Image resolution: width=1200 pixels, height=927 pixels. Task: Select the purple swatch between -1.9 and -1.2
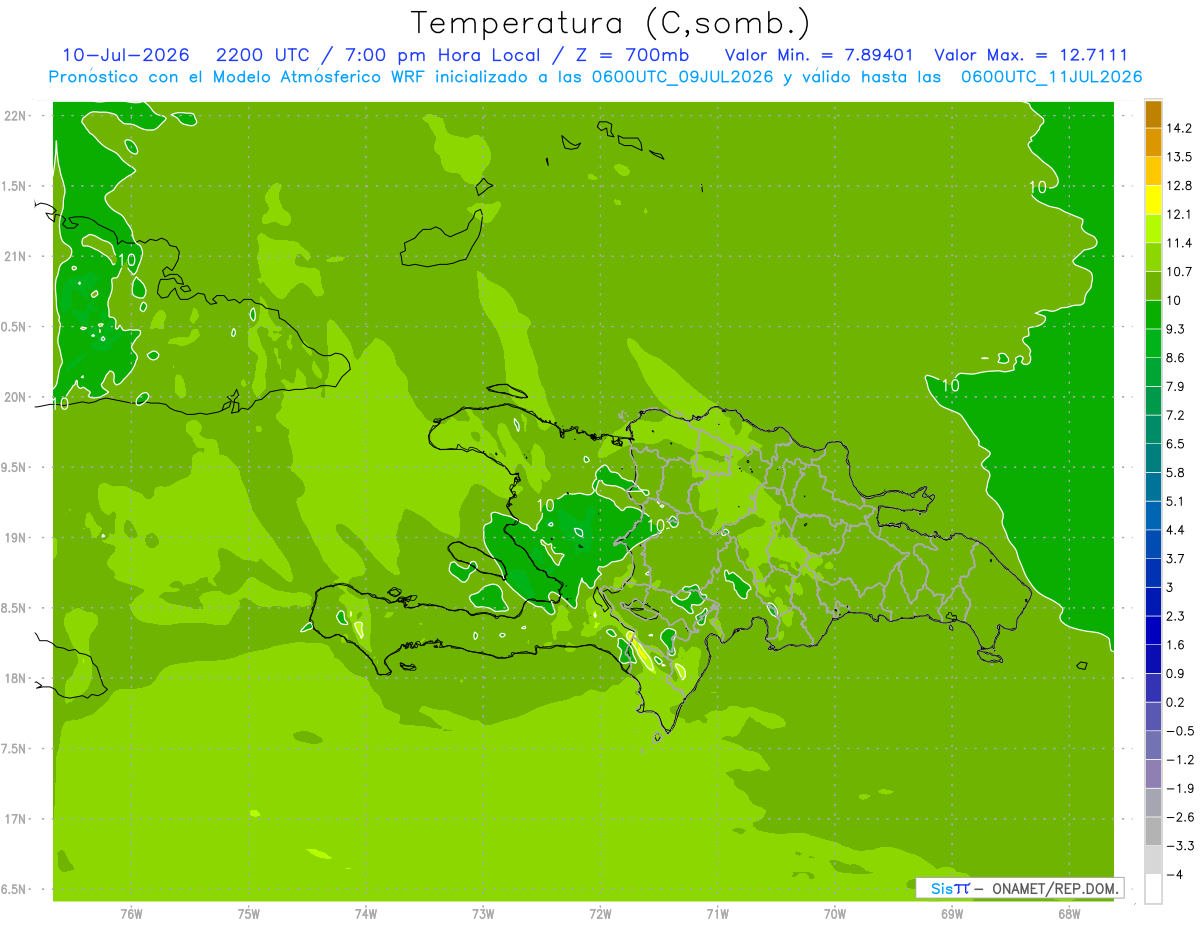(1153, 774)
